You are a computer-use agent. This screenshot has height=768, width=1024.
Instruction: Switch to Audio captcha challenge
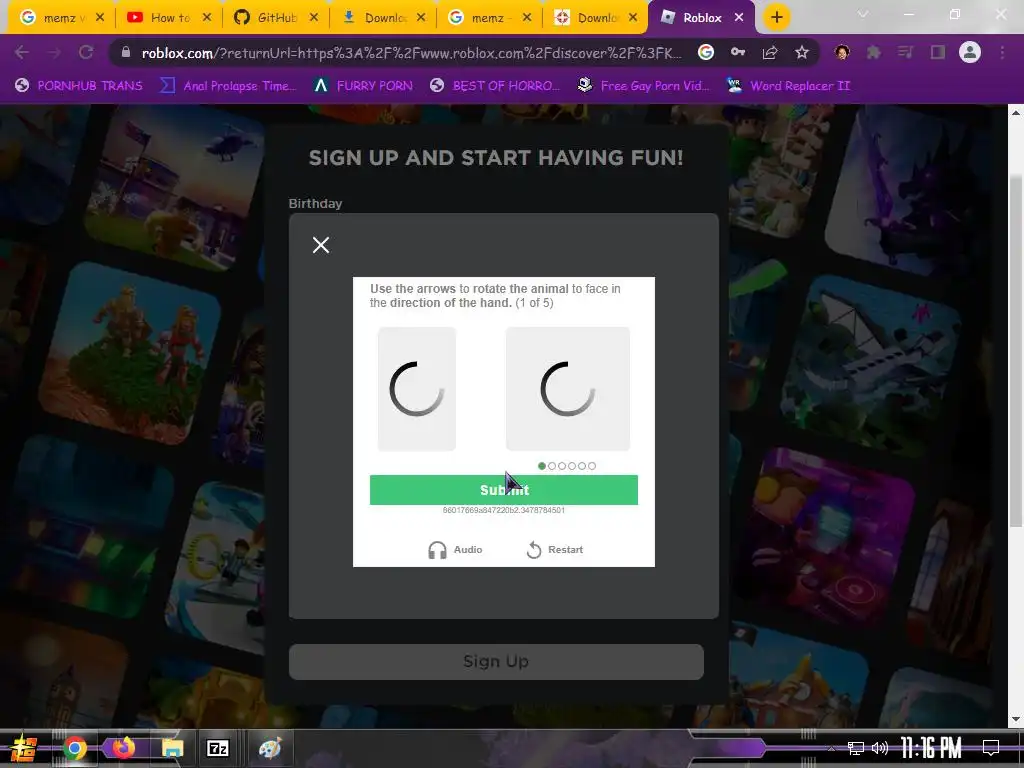455,550
